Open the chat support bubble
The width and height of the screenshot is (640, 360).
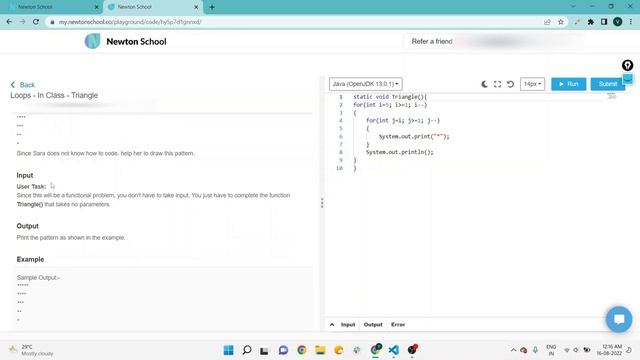coord(619,319)
